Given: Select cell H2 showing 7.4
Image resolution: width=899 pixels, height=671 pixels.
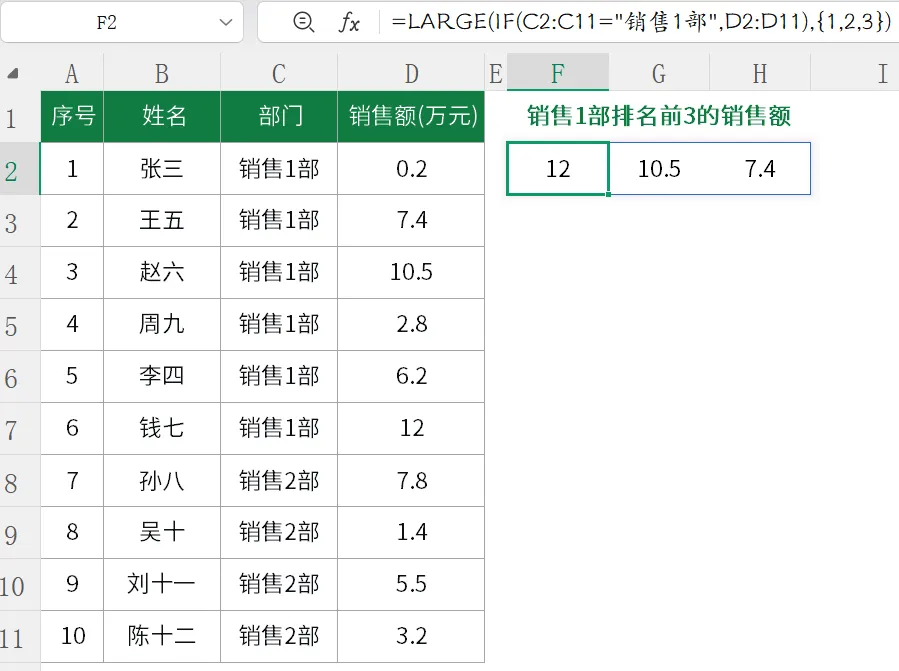Looking at the screenshot, I should 760,169.
